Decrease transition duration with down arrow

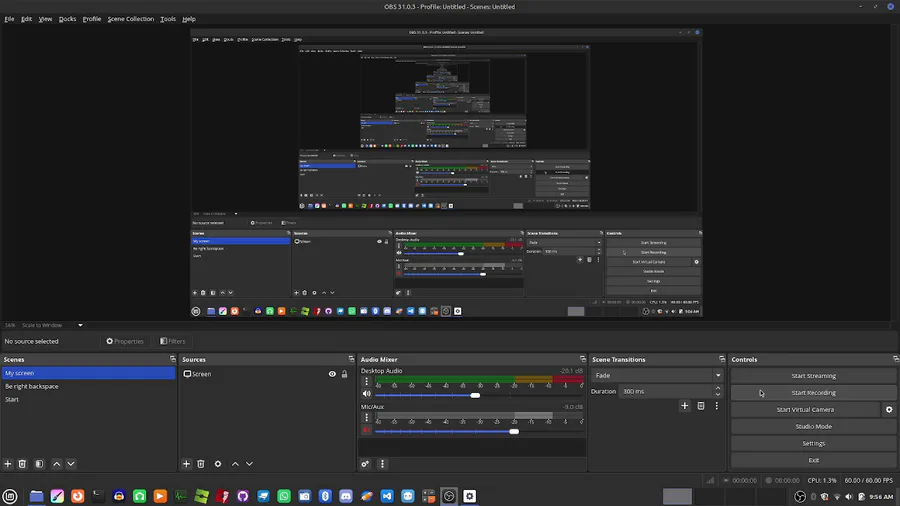[717, 394]
